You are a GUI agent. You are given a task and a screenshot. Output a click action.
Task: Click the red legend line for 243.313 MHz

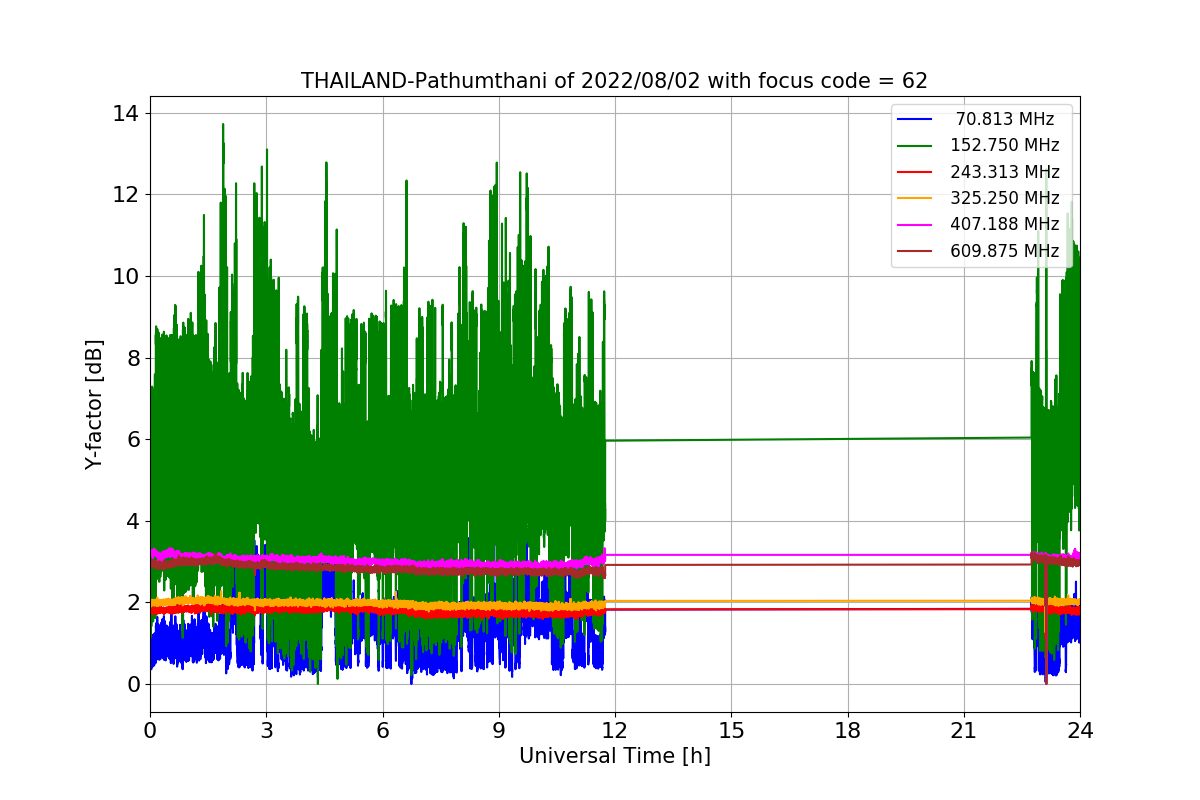[x=915, y=172]
